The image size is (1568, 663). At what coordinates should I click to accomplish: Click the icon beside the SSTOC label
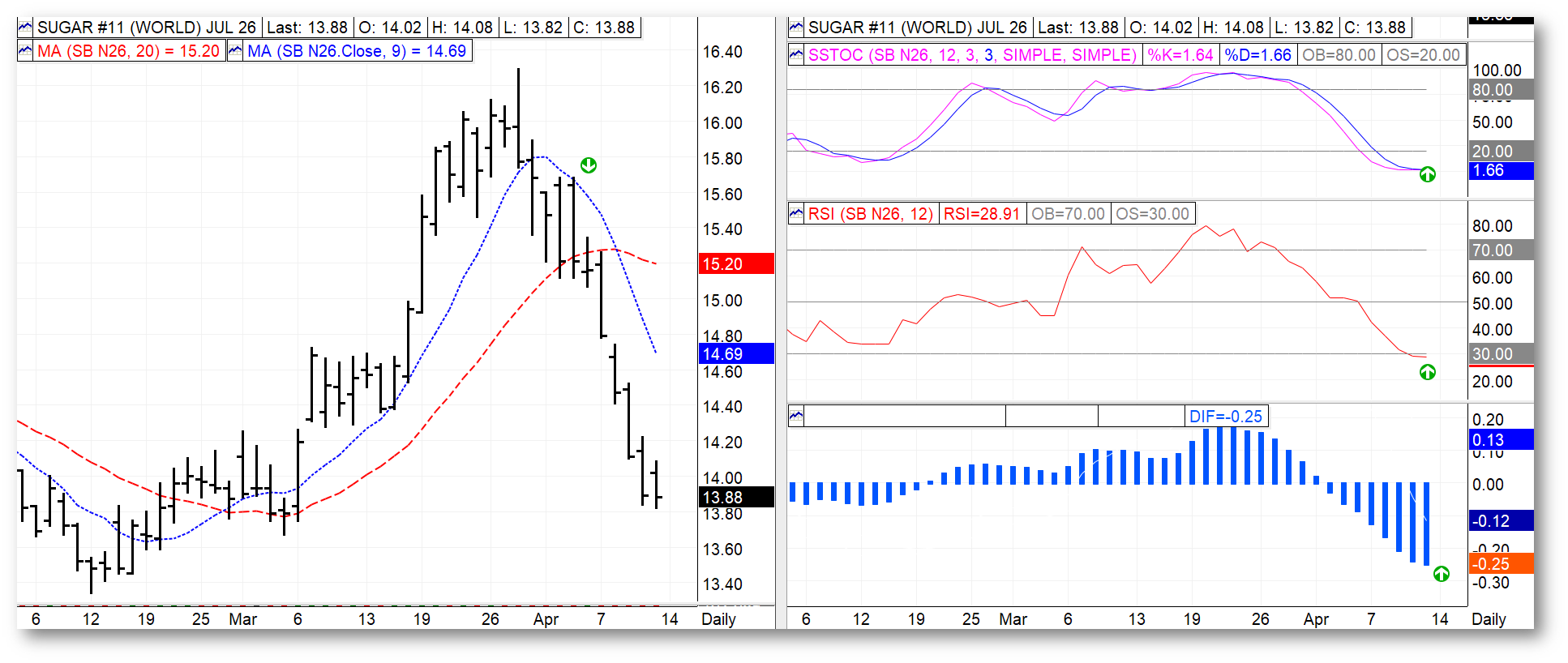tap(796, 55)
